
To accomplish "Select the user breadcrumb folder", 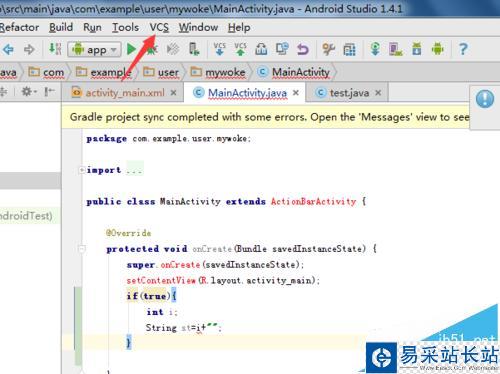I will (161, 72).
